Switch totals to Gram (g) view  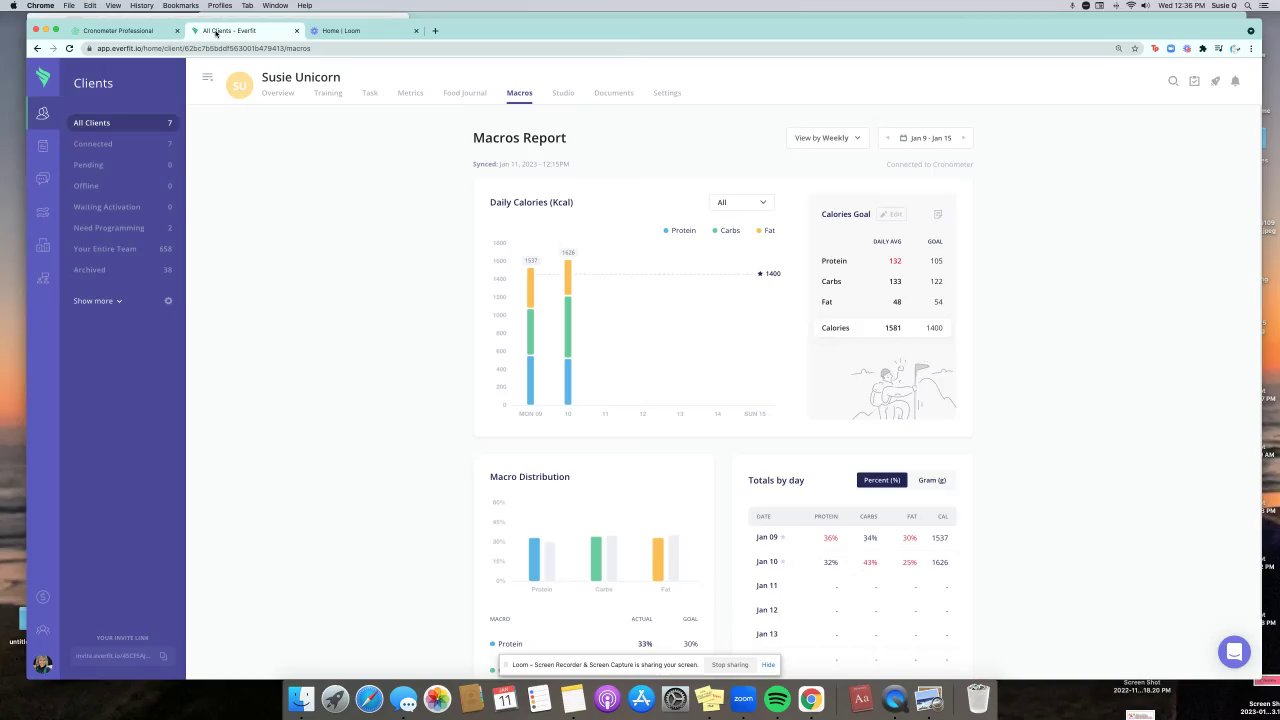point(932,480)
